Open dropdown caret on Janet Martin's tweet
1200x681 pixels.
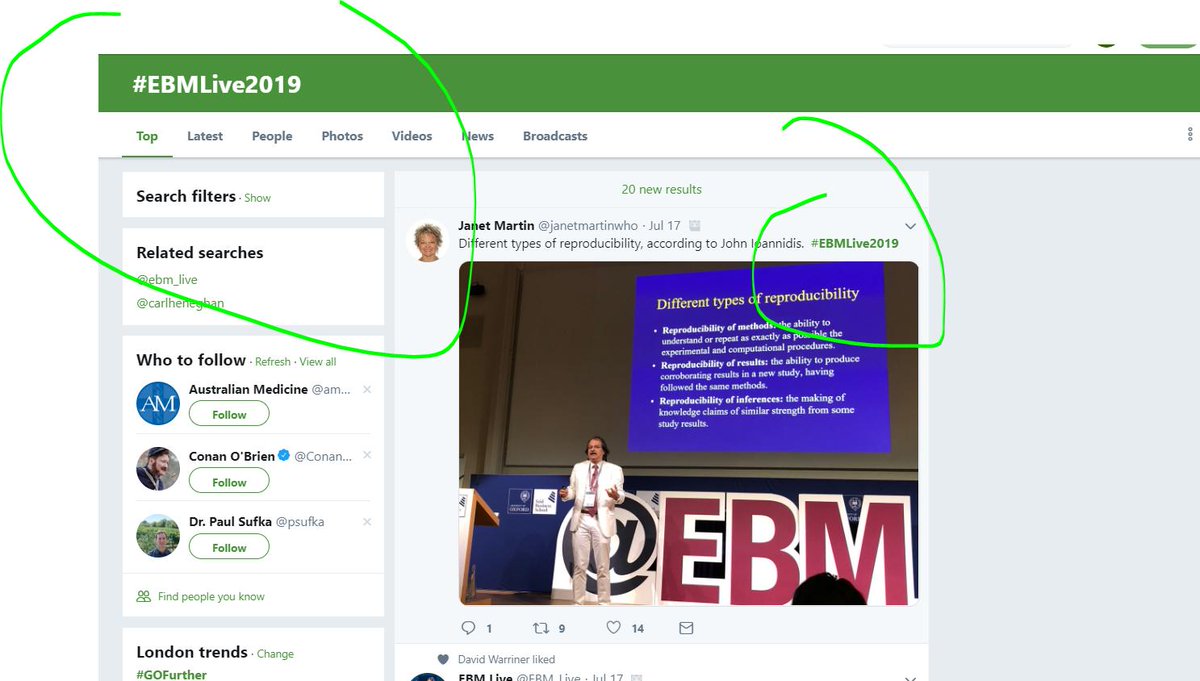click(x=910, y=226)
